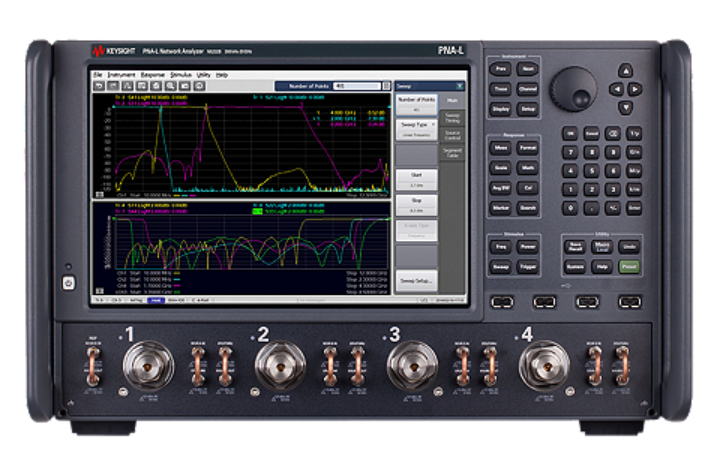Push the Next key in Instrument group
This screenshot has height=465, width=710.
point(528,69)
